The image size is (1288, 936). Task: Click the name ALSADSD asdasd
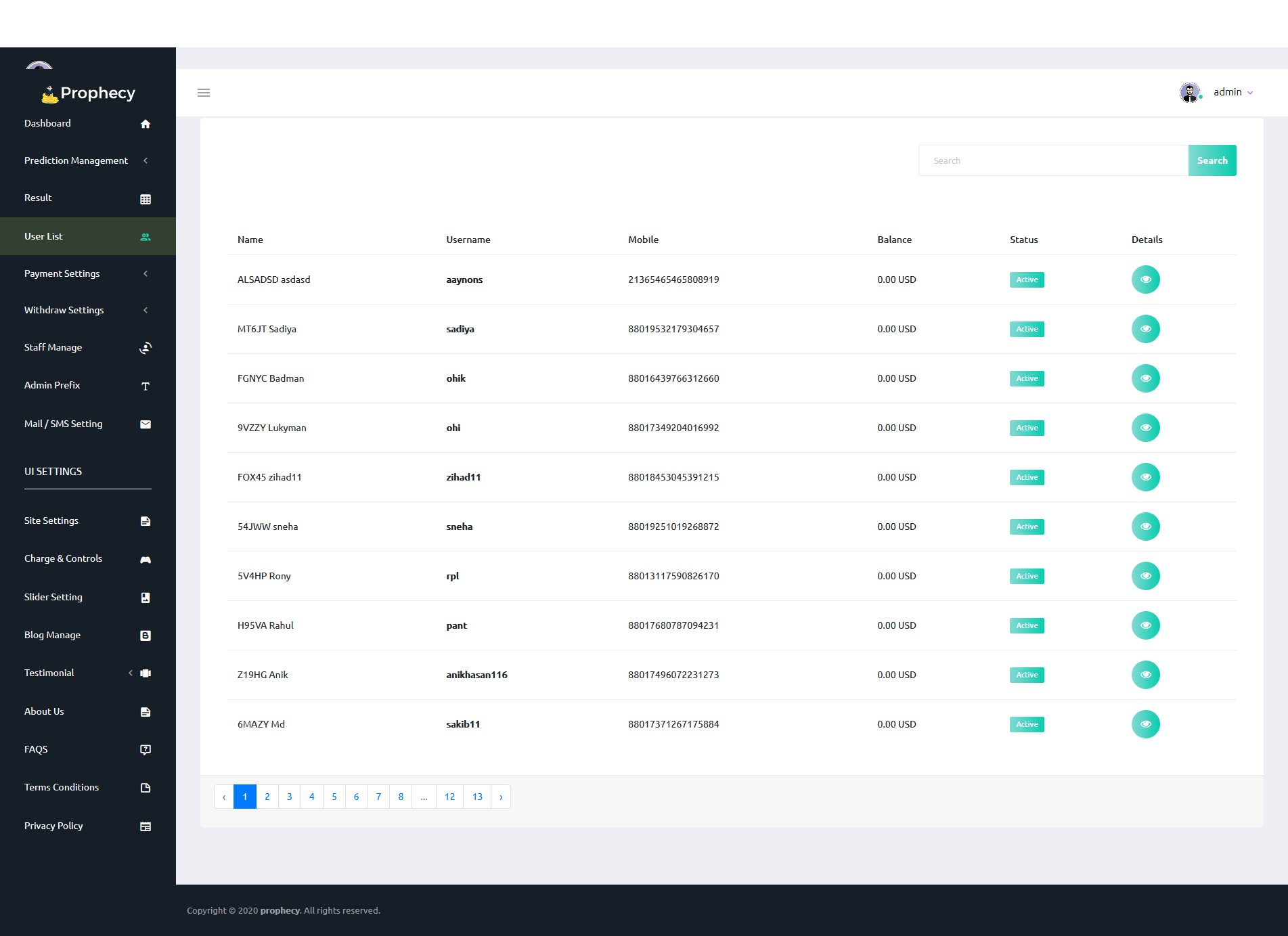(x=274, y=280)
